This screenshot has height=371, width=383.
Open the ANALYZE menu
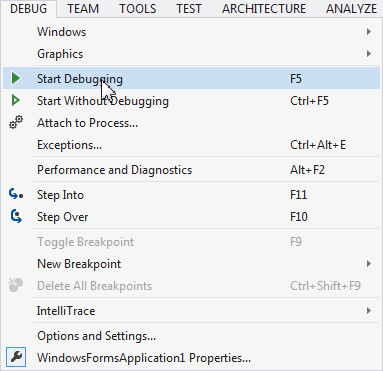click(x=351, y=9)
